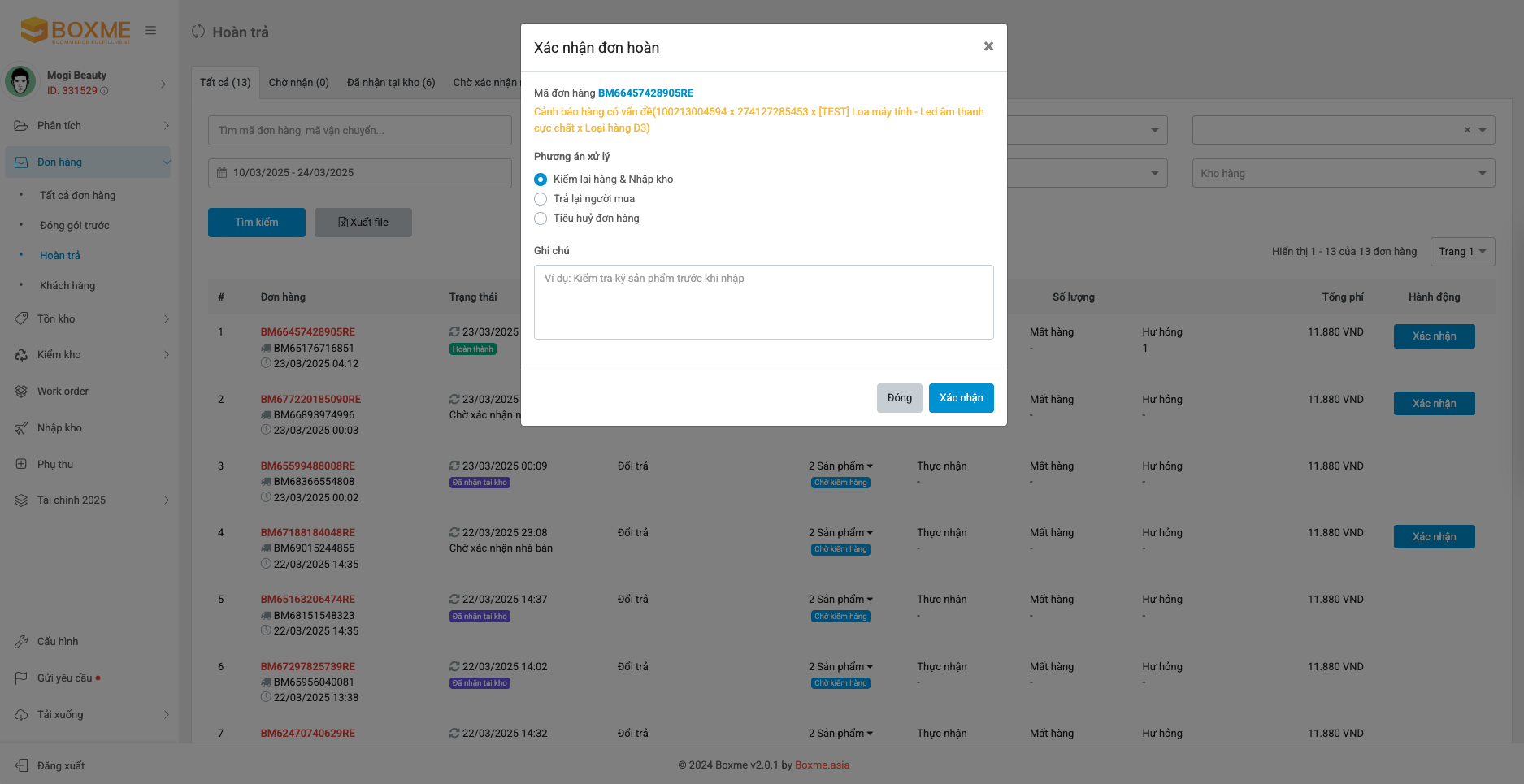This screenshot has height=784, width=1524.
Task: Select the Kiểm lại hàng & Nhập kho option
Action: [541, 180]
